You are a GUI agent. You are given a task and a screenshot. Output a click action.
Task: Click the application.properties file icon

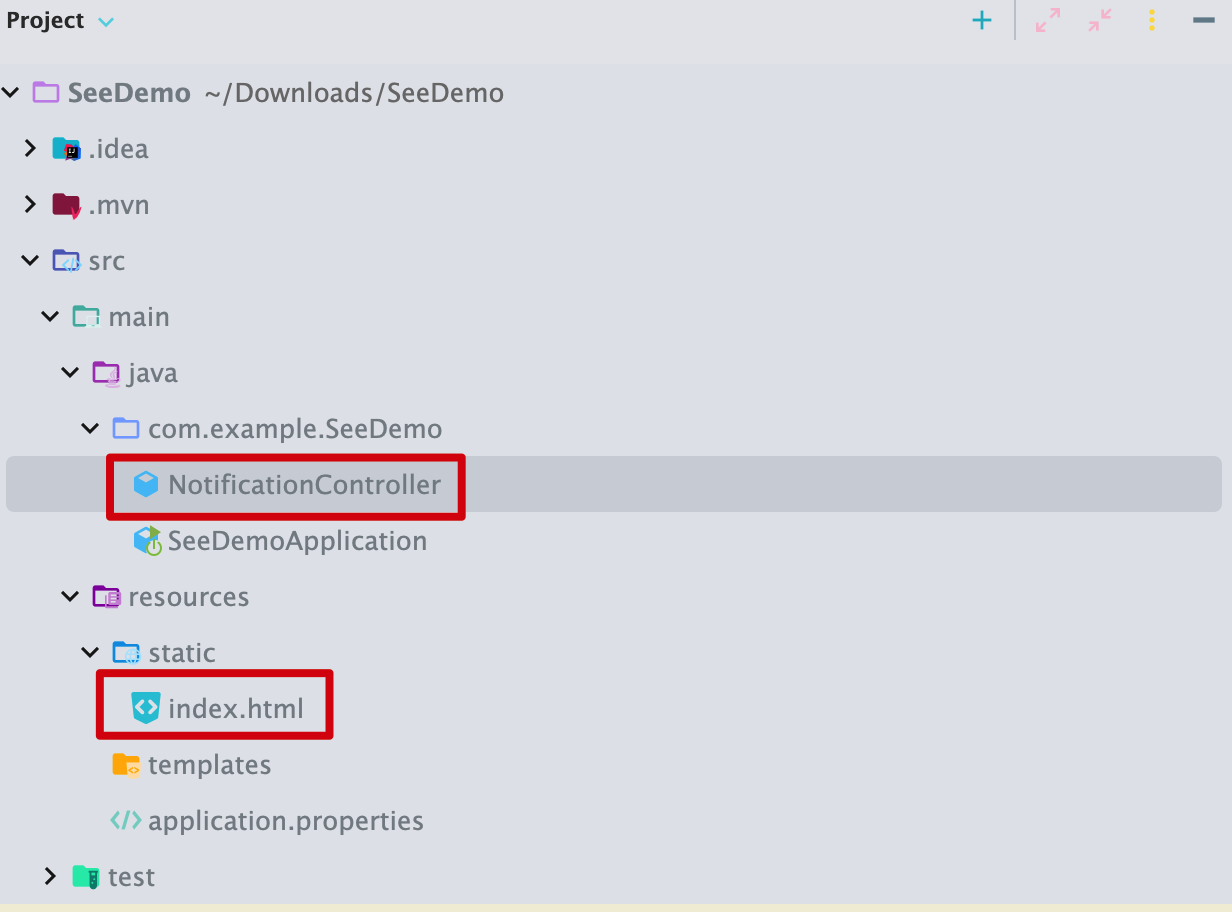(x=126, y=821)
